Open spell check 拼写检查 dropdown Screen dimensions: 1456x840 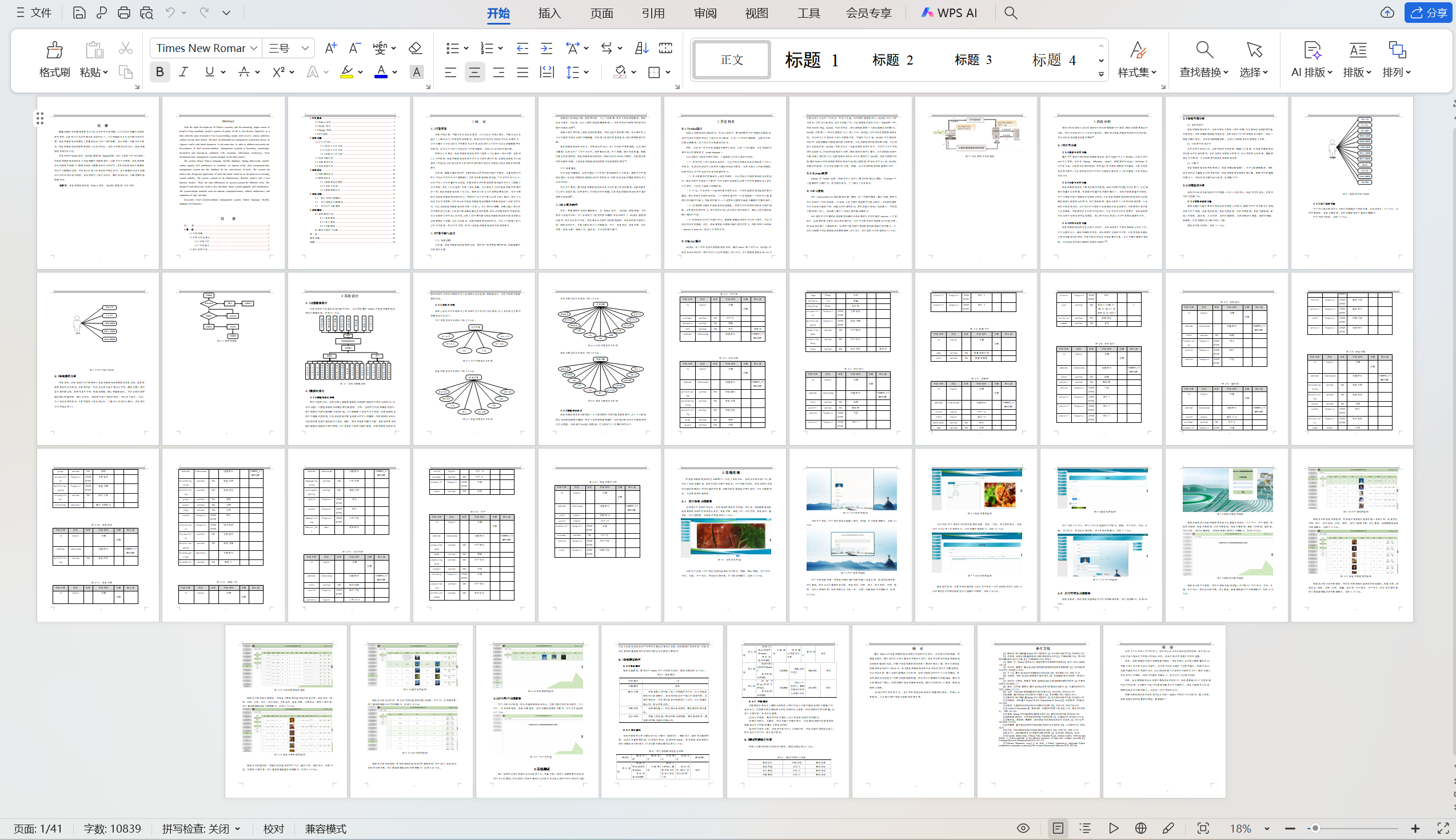pyautogui.click(x=201, y=829)
